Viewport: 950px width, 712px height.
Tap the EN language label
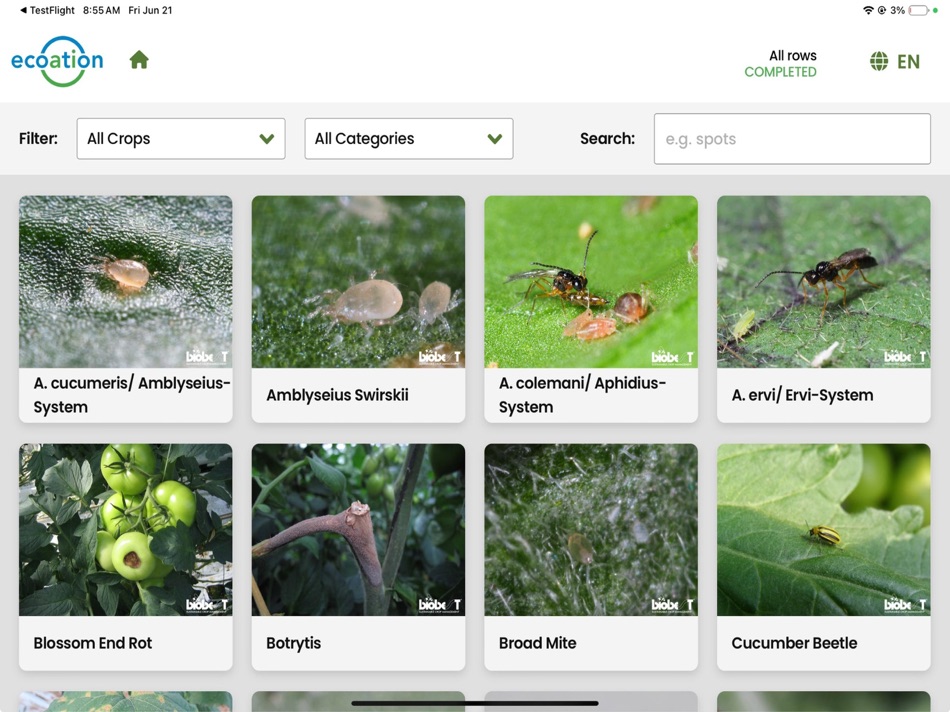point(908,62)
